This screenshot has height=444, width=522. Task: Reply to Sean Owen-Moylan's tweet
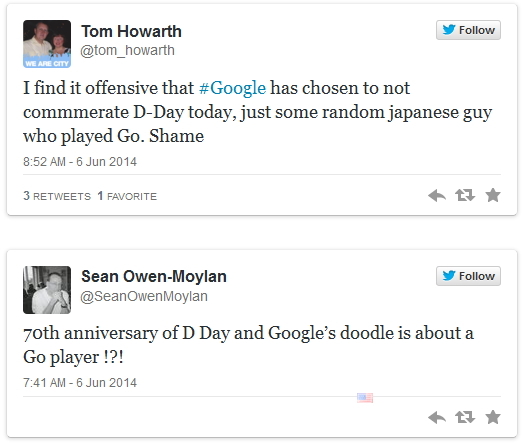point(437,417)
